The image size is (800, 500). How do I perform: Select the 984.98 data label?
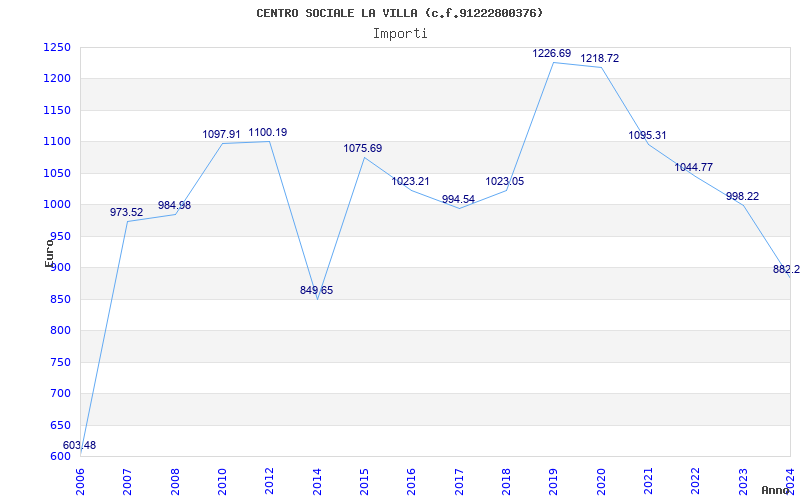174,205
